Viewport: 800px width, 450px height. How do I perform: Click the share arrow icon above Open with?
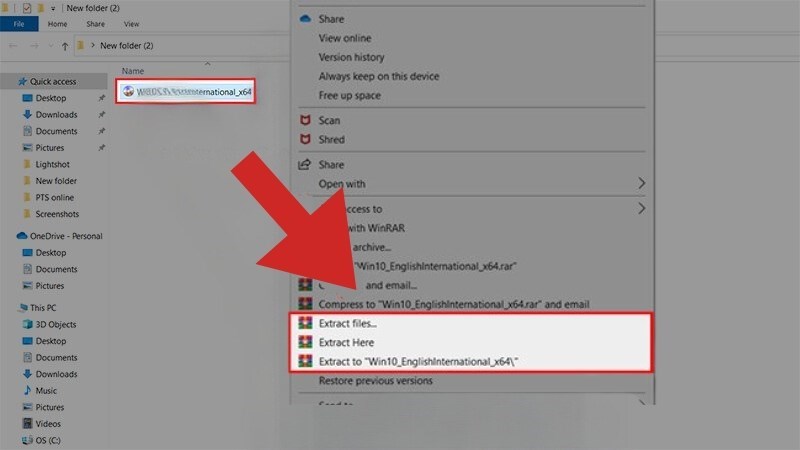pyautogui.click(x=305, y=164)
